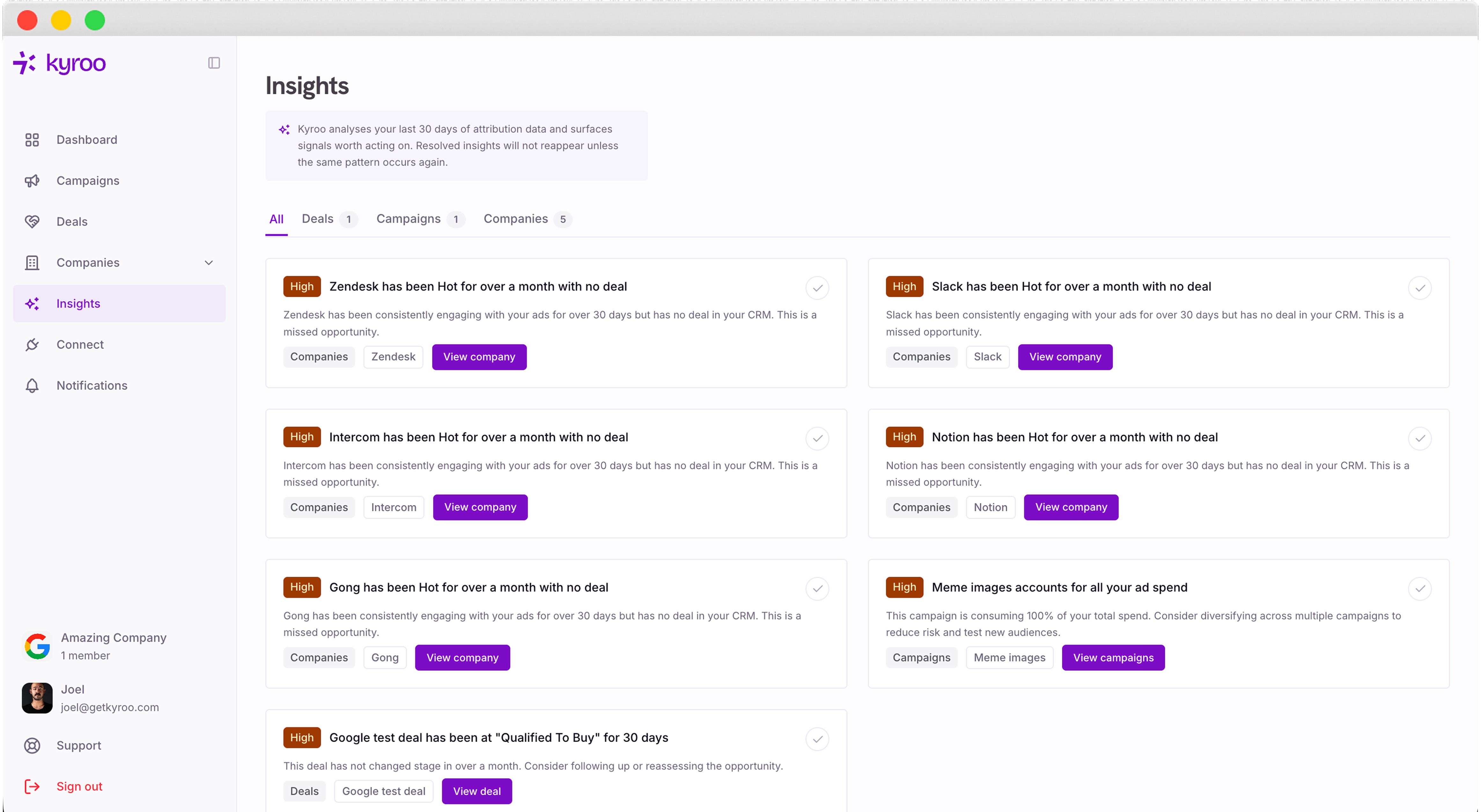
Task: Click the Slack insight title text
Action: (x=1071, y=286)
